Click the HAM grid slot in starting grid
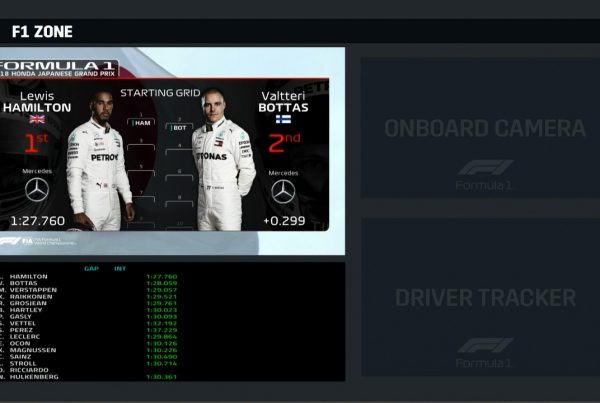 [141, 123]
